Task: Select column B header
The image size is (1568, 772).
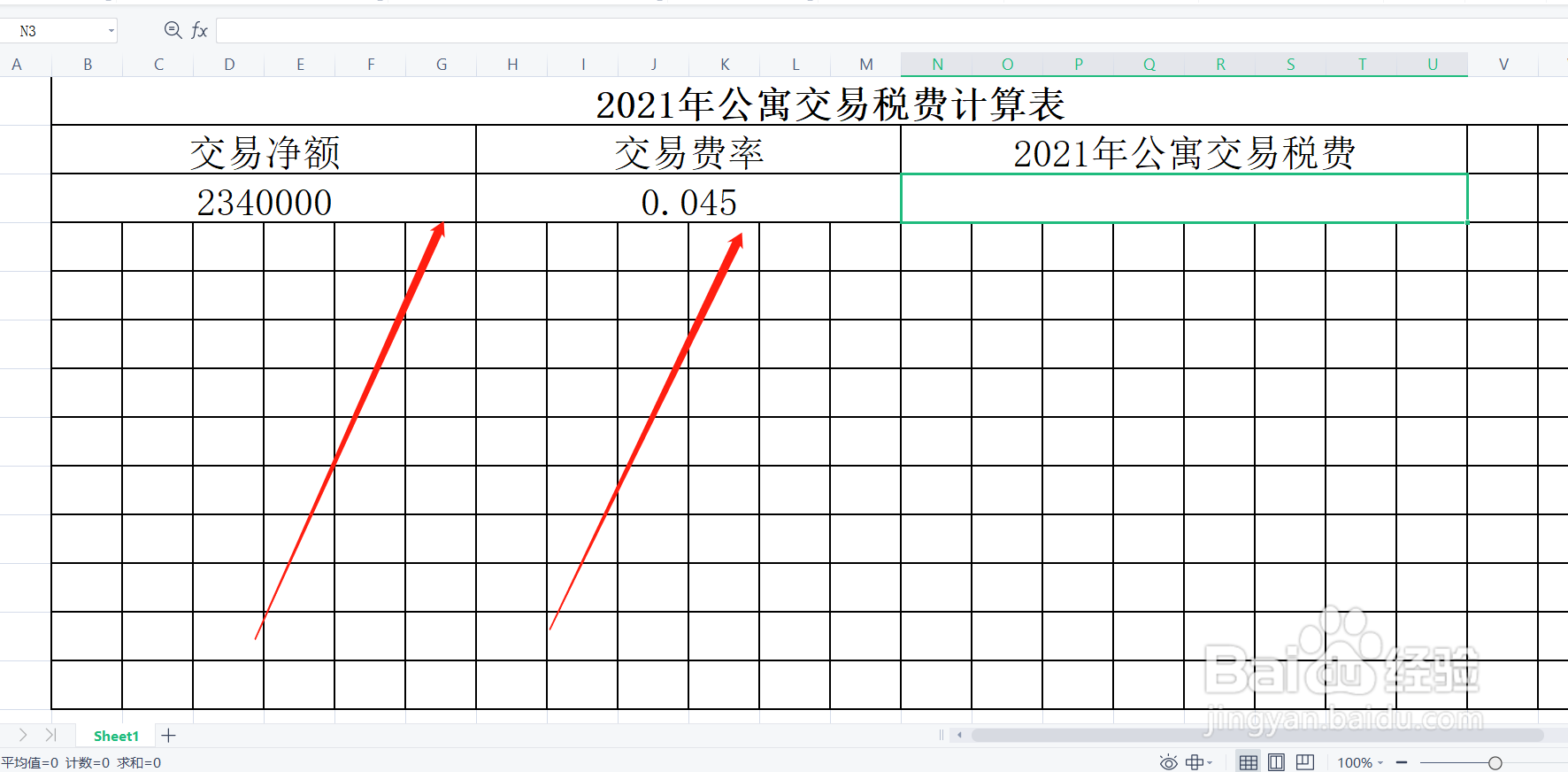Action: tap(88, 64)
